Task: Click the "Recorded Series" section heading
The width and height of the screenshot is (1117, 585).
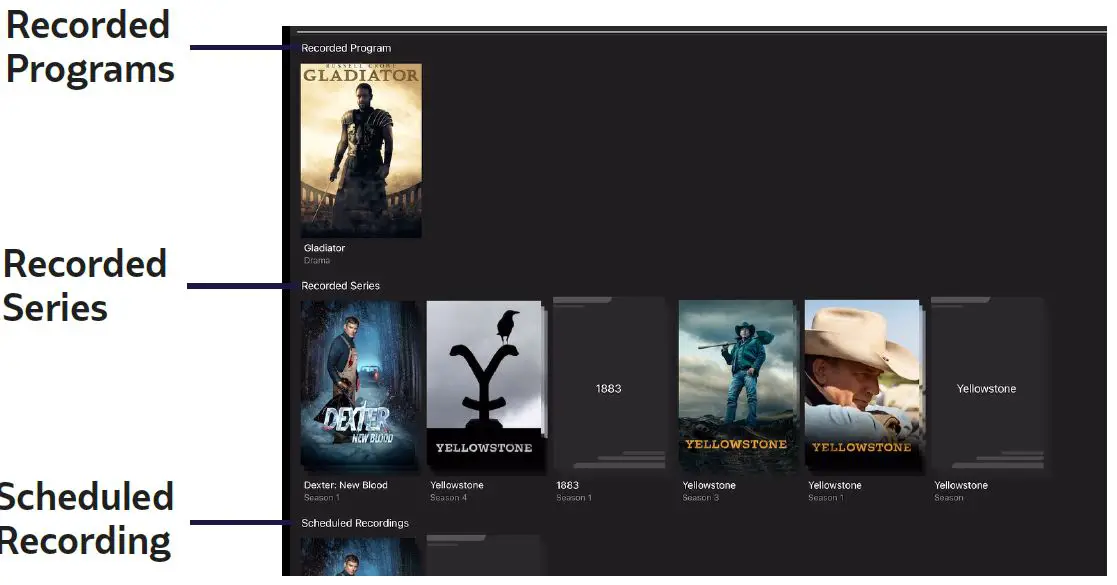Action: [341, 286]
